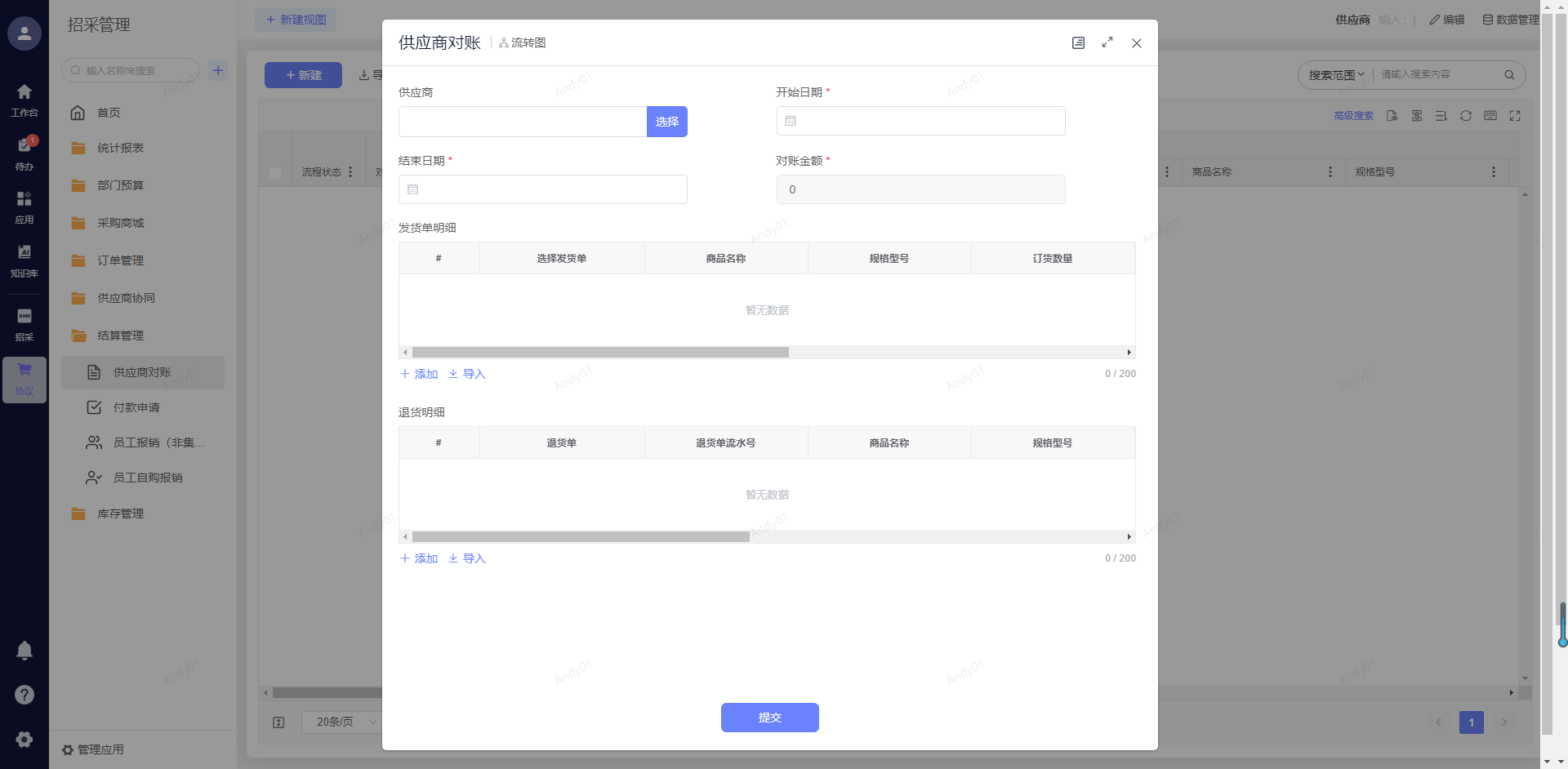Open the settings gear in left rail
This screenshot has height=769, width=1568.
click(x=24, y=739)
